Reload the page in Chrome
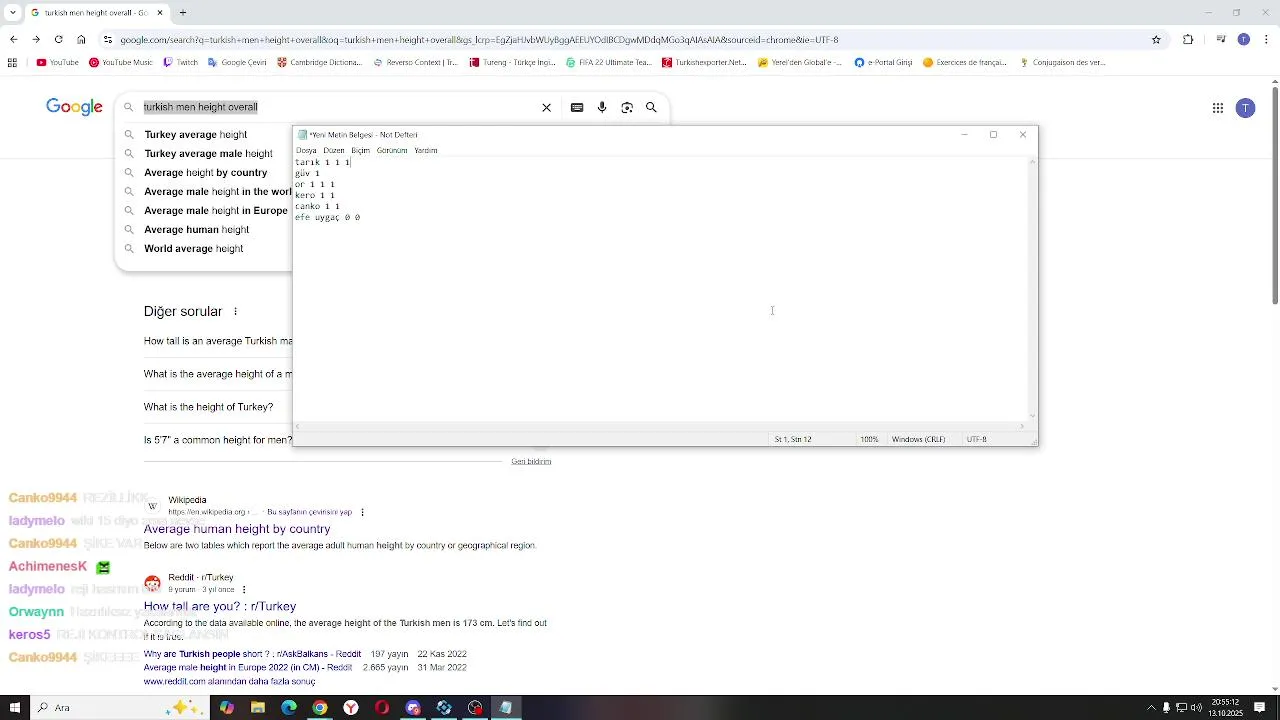1280x720 pixels. 58,40
